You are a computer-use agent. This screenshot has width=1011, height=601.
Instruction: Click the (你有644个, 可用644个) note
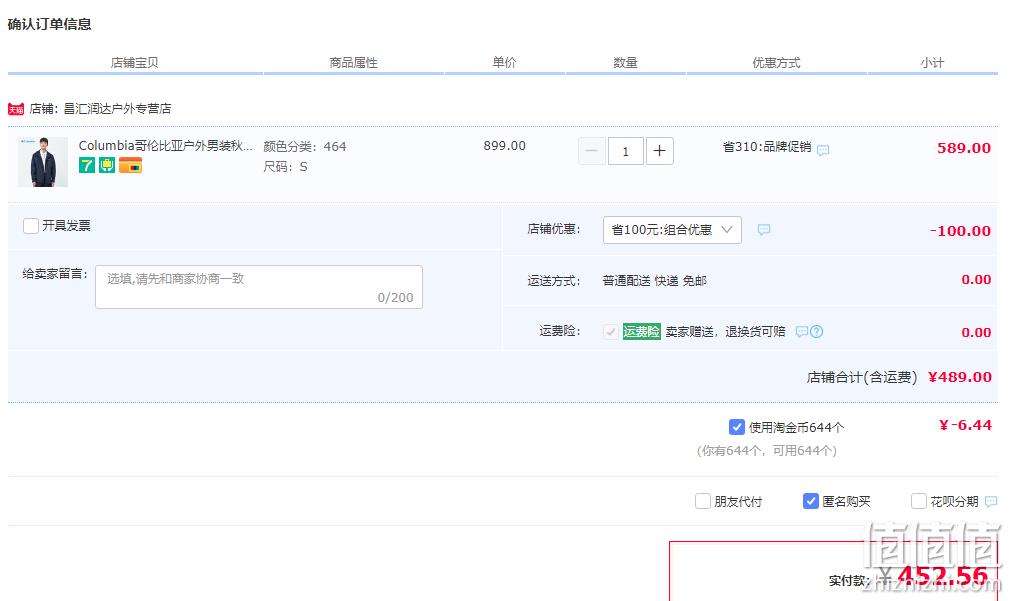[x=767, y=451]
